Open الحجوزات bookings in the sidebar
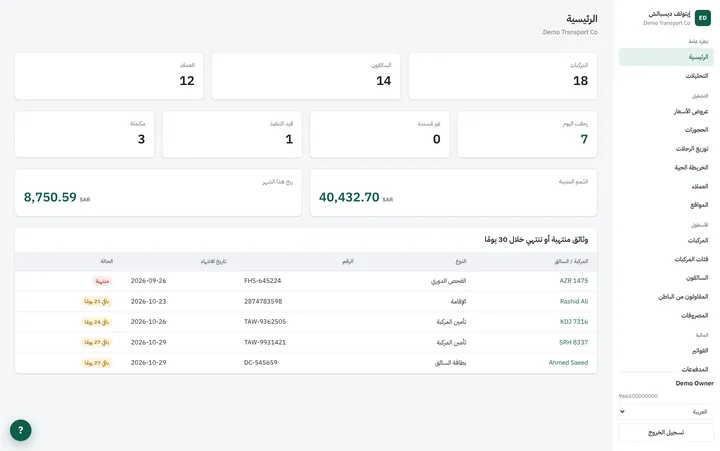This screenshot has height=451, width=720. click(666, 130)
